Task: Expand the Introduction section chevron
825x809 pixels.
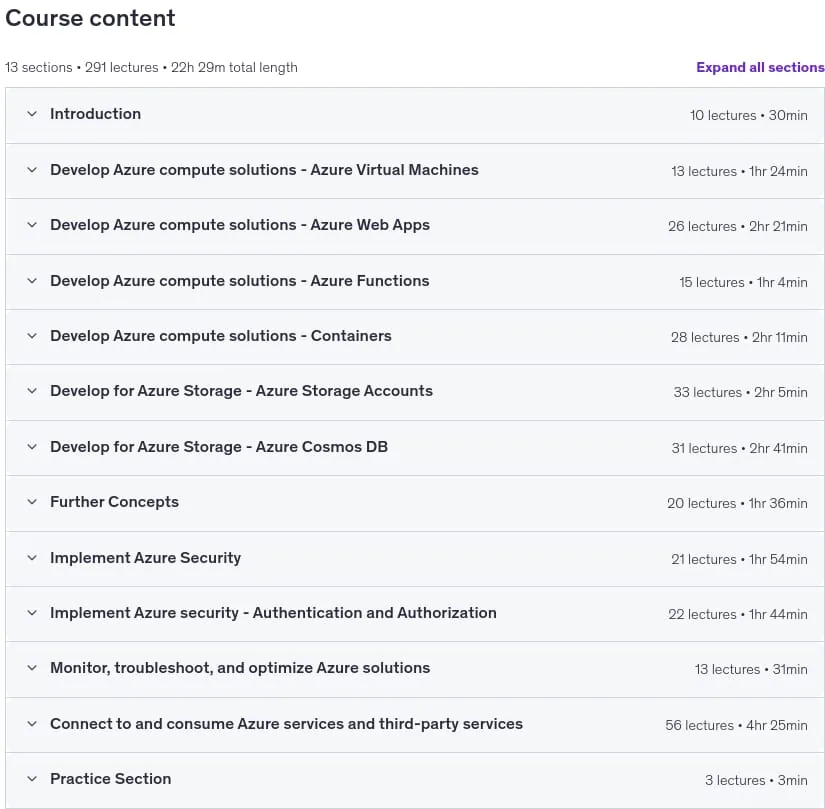Action: click(32, 114)
